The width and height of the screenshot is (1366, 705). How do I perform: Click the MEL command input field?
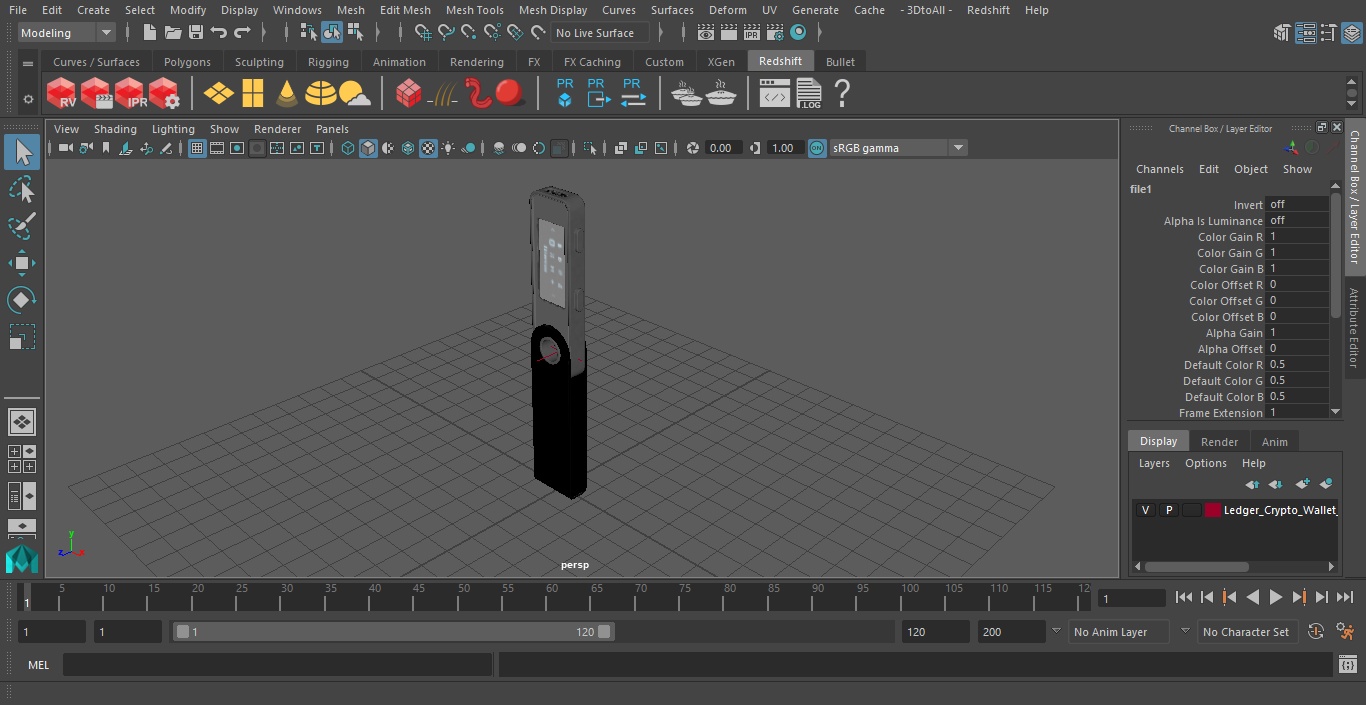coord(277,665)
